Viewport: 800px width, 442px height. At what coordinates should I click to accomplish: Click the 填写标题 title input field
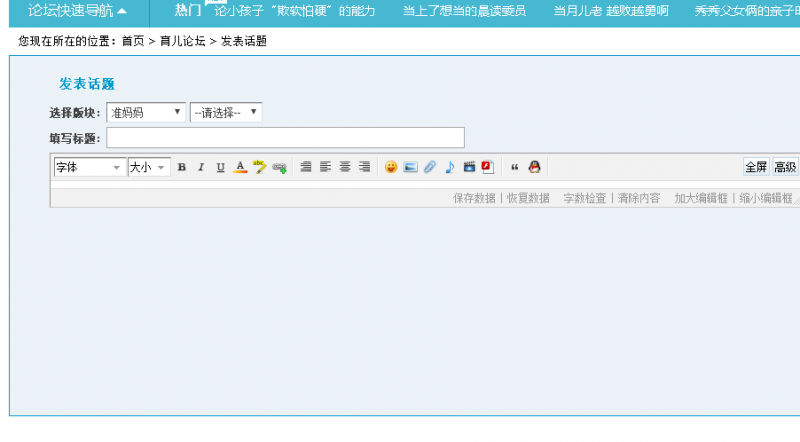coord(285,138)
